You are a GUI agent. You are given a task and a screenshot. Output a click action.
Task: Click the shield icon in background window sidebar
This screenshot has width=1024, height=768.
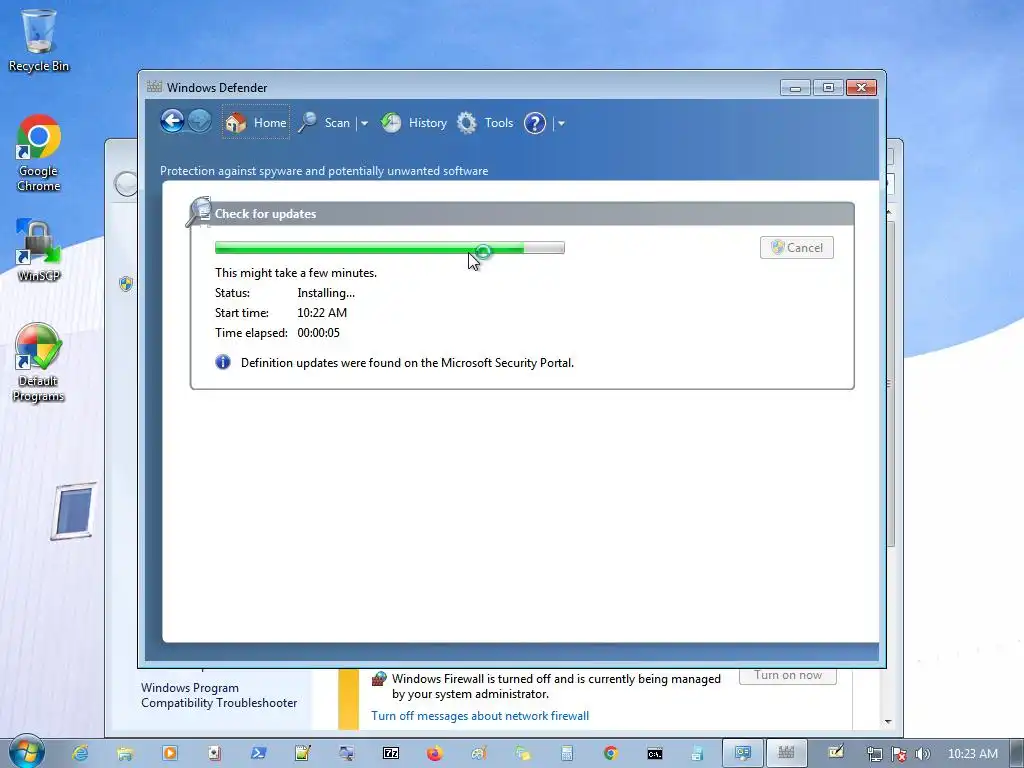(126, 283)
